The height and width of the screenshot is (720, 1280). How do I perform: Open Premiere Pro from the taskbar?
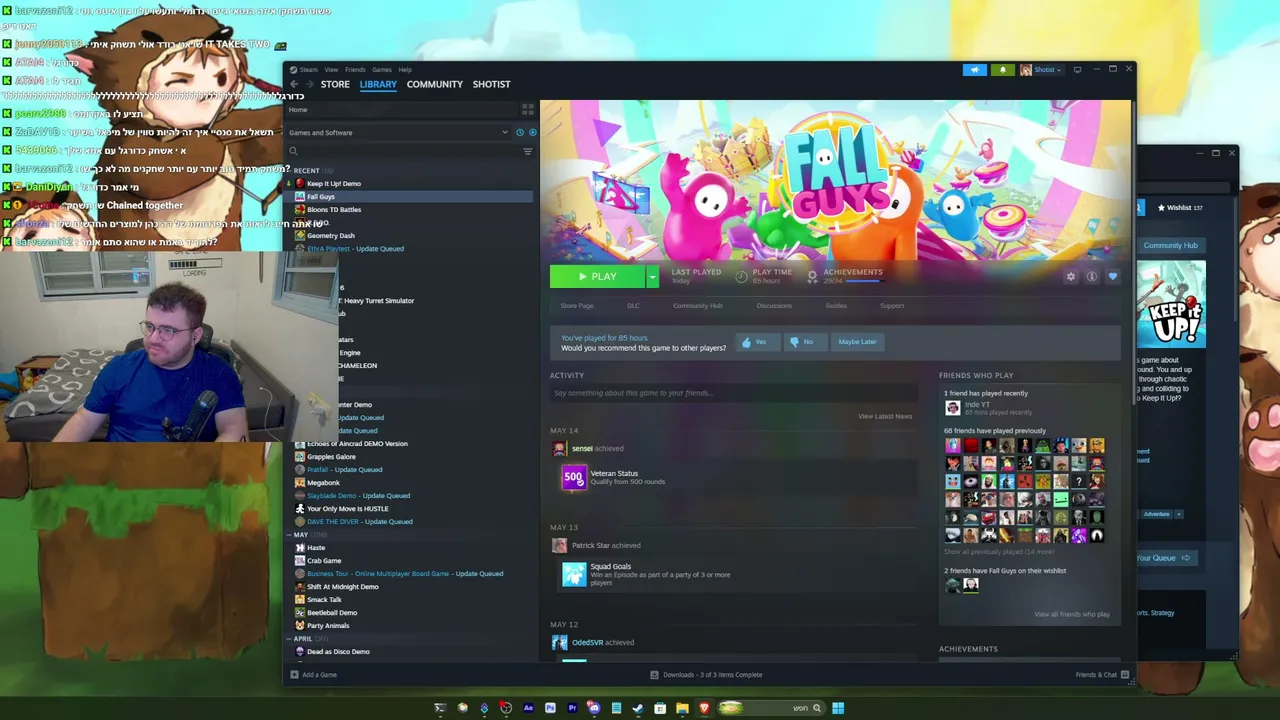point(572,708)
